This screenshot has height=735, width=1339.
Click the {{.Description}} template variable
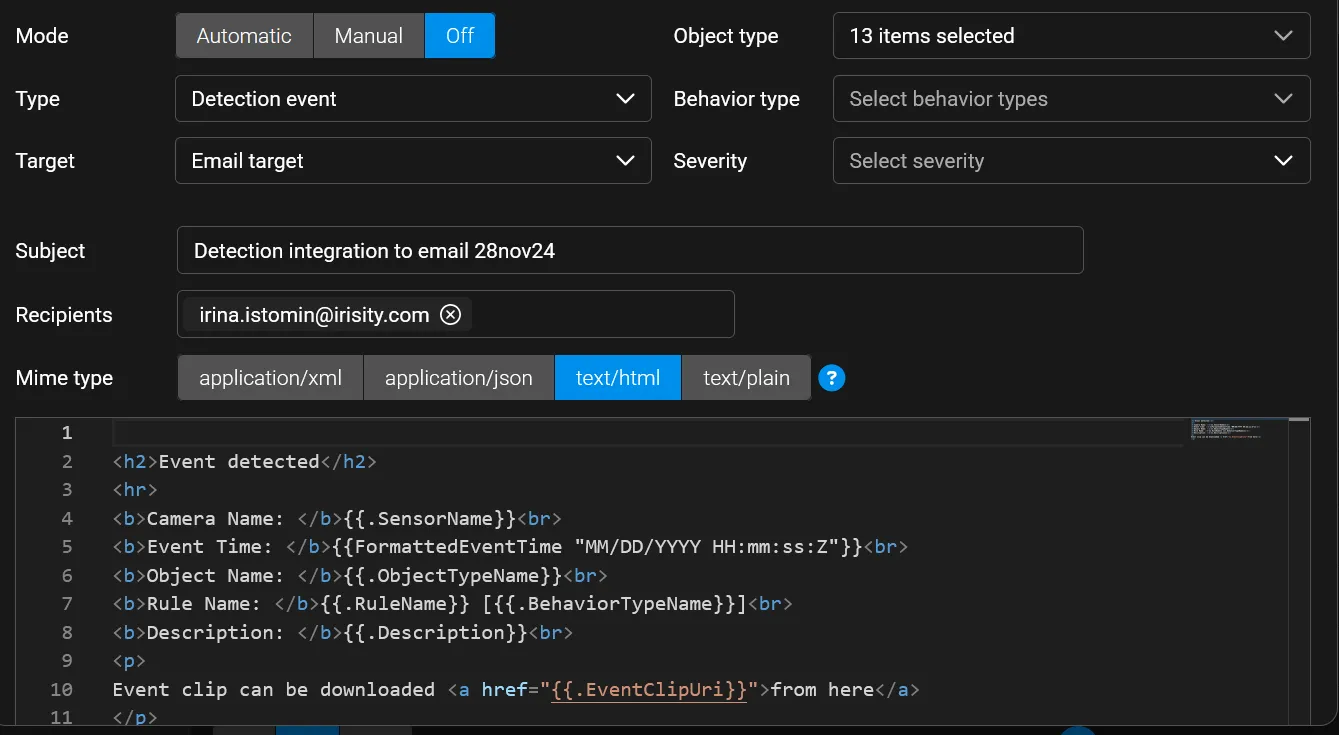(x=436, y=633)
